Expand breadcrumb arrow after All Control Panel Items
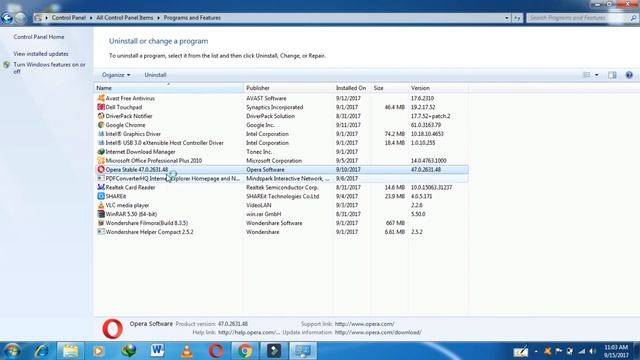 tap(158, 18)
